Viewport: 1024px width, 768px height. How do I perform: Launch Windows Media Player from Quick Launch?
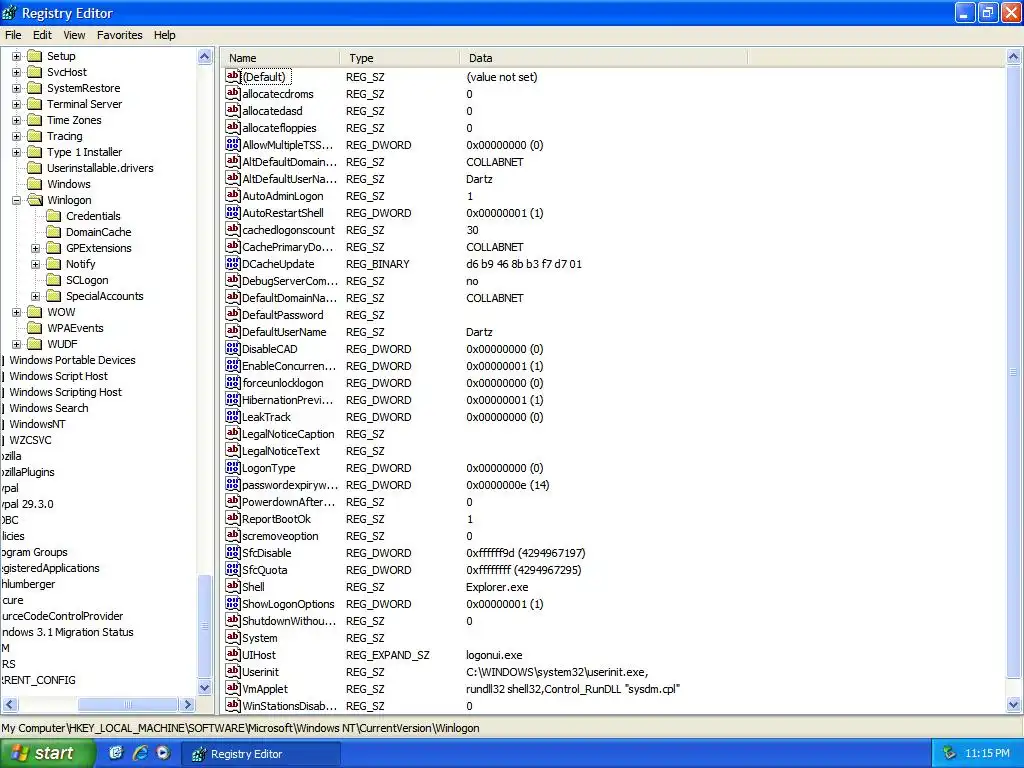tap(163, 753)
